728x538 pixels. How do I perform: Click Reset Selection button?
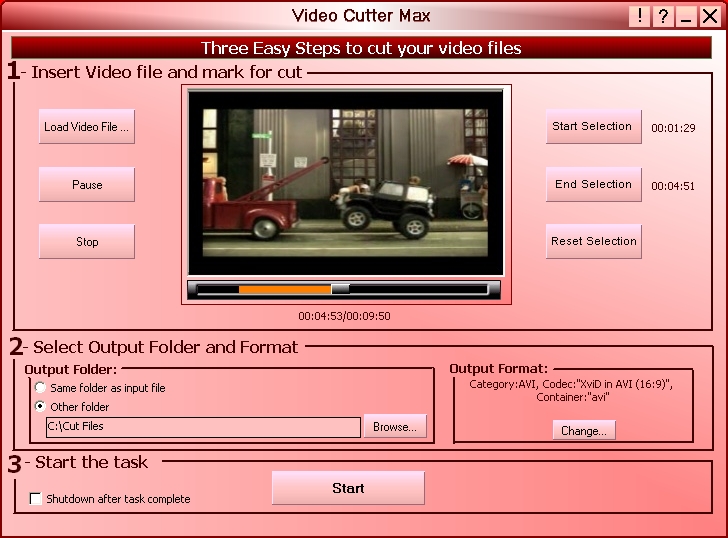tap(593, 241)
